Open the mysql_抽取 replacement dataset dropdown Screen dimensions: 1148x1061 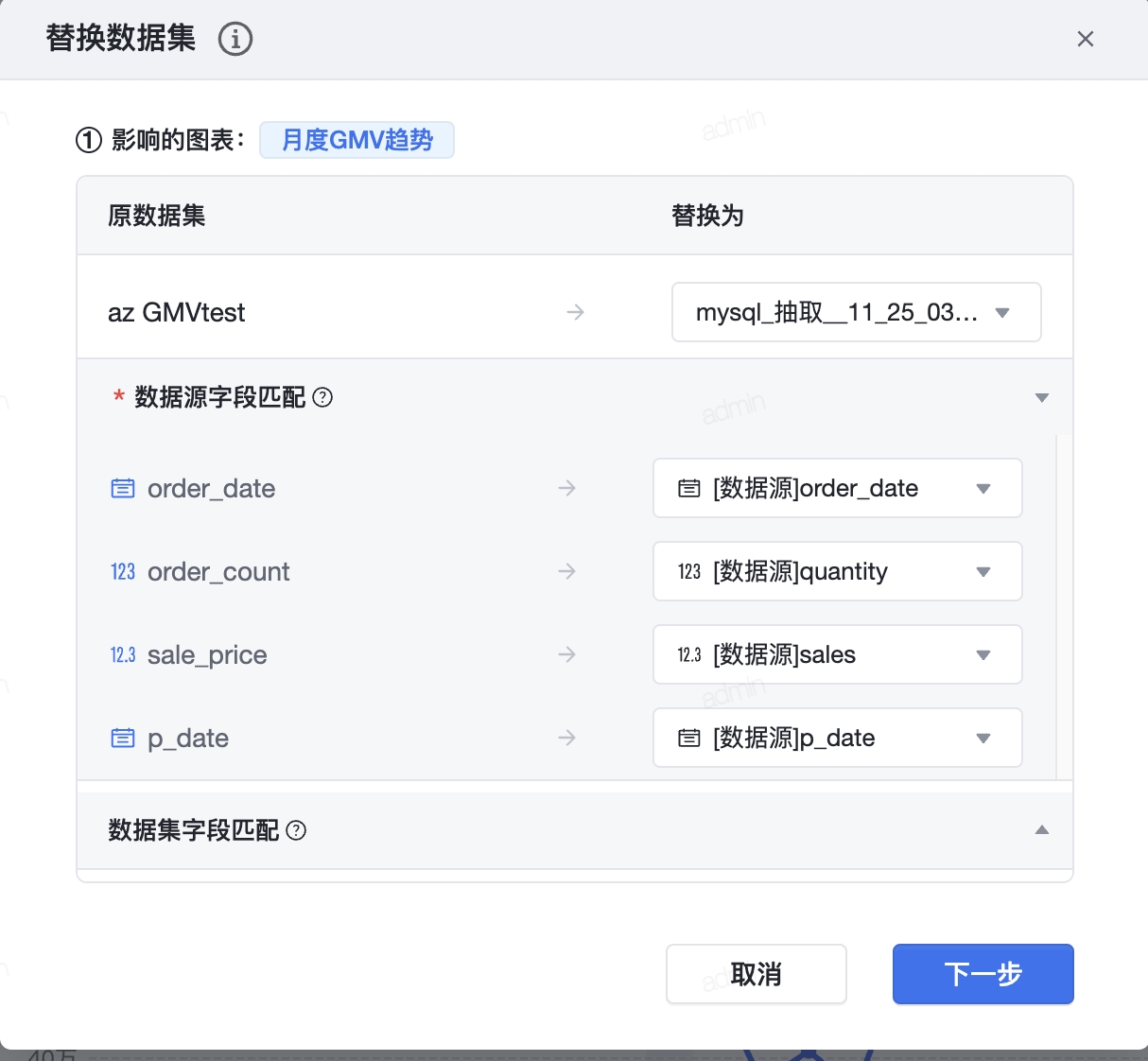[x=856, y=312]
